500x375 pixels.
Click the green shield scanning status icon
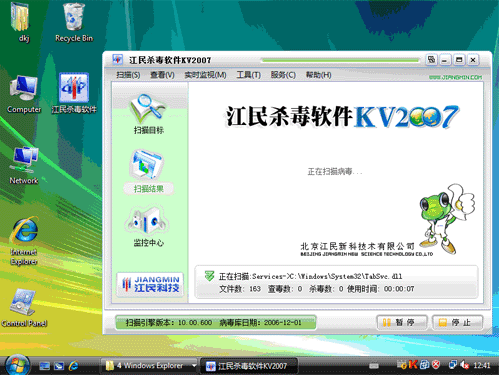(x=209, y=276)
